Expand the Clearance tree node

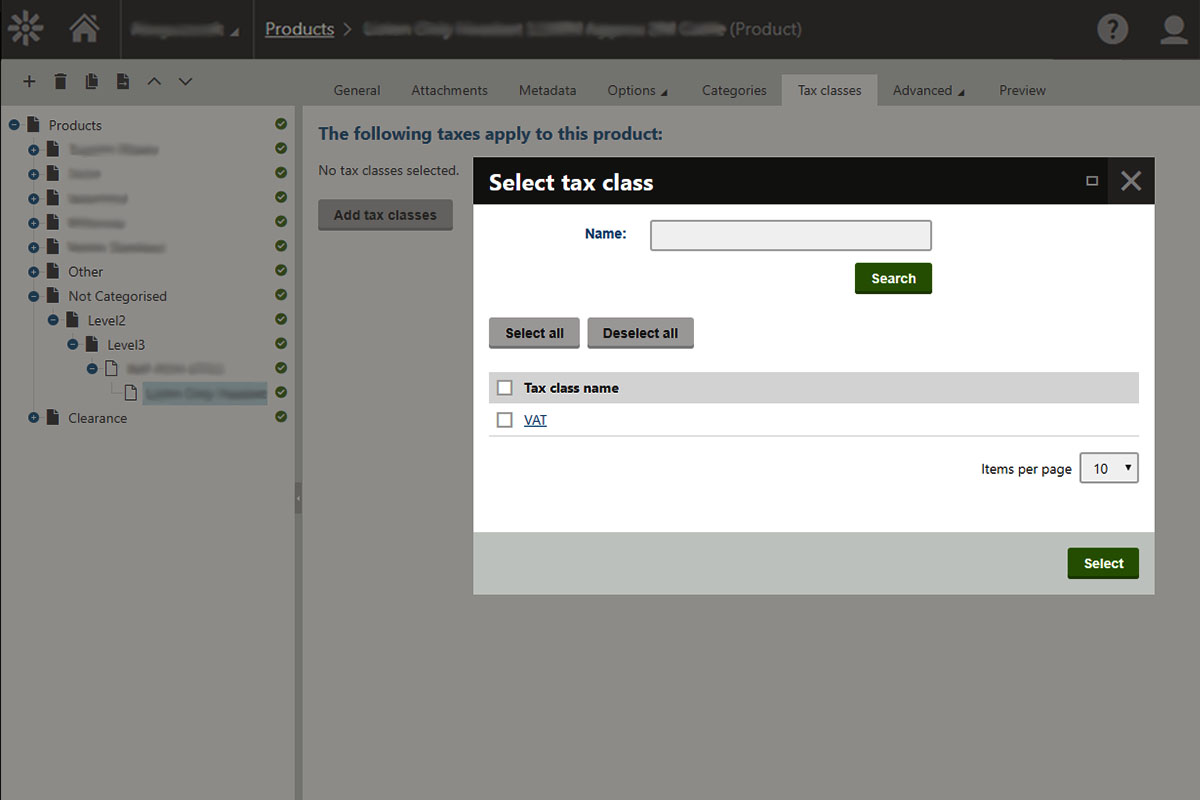click(x=34, y=418)
